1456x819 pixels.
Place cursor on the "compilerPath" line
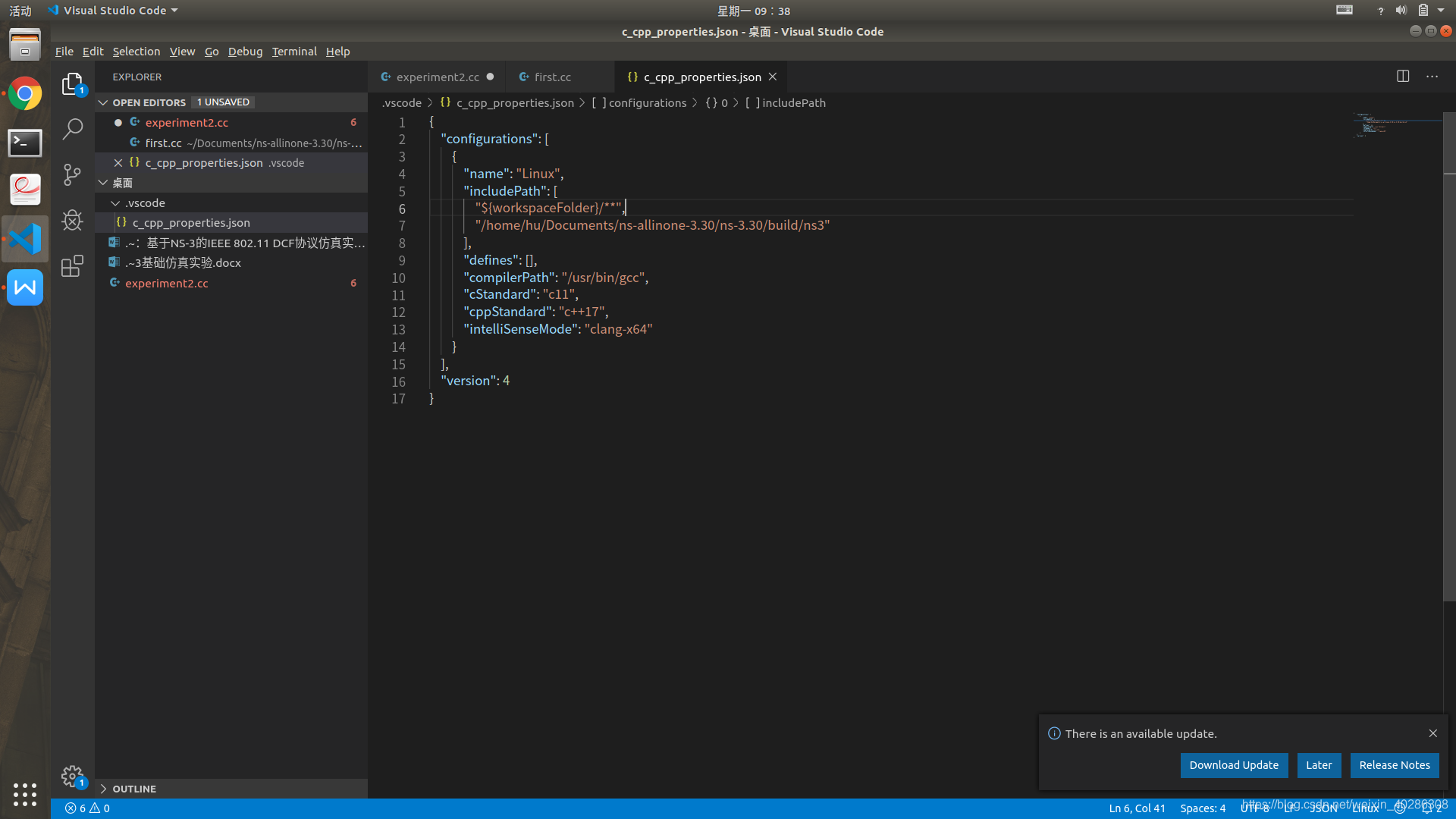click(556, 278)
